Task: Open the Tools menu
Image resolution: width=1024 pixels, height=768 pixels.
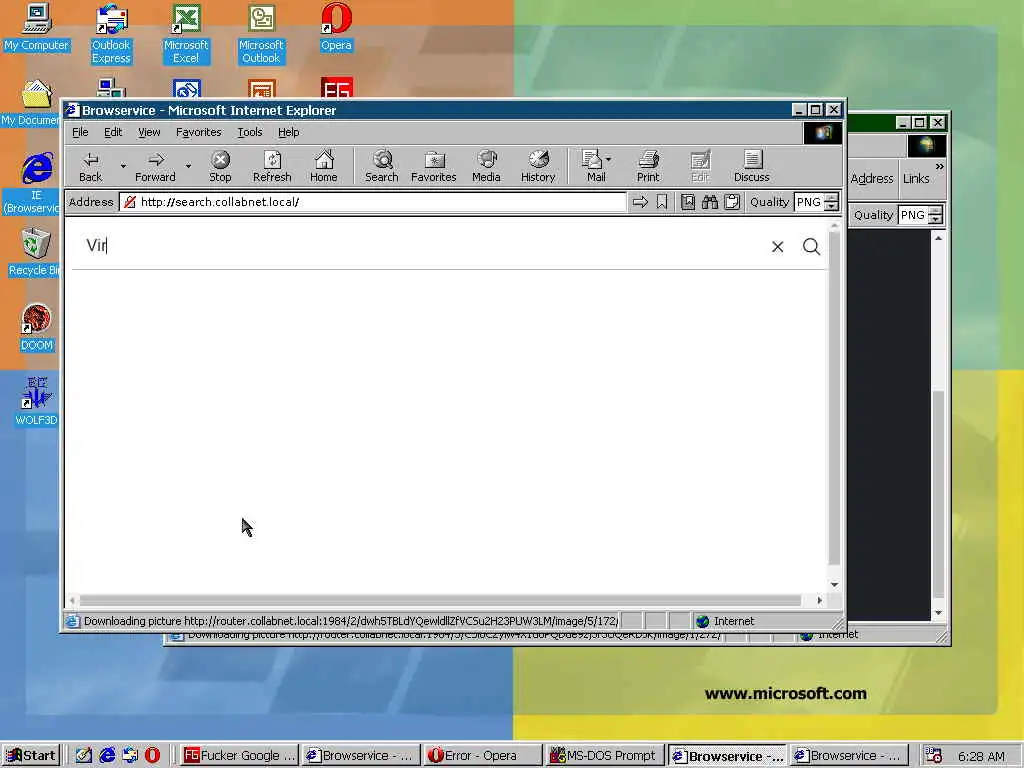Action: pos(249,132)
